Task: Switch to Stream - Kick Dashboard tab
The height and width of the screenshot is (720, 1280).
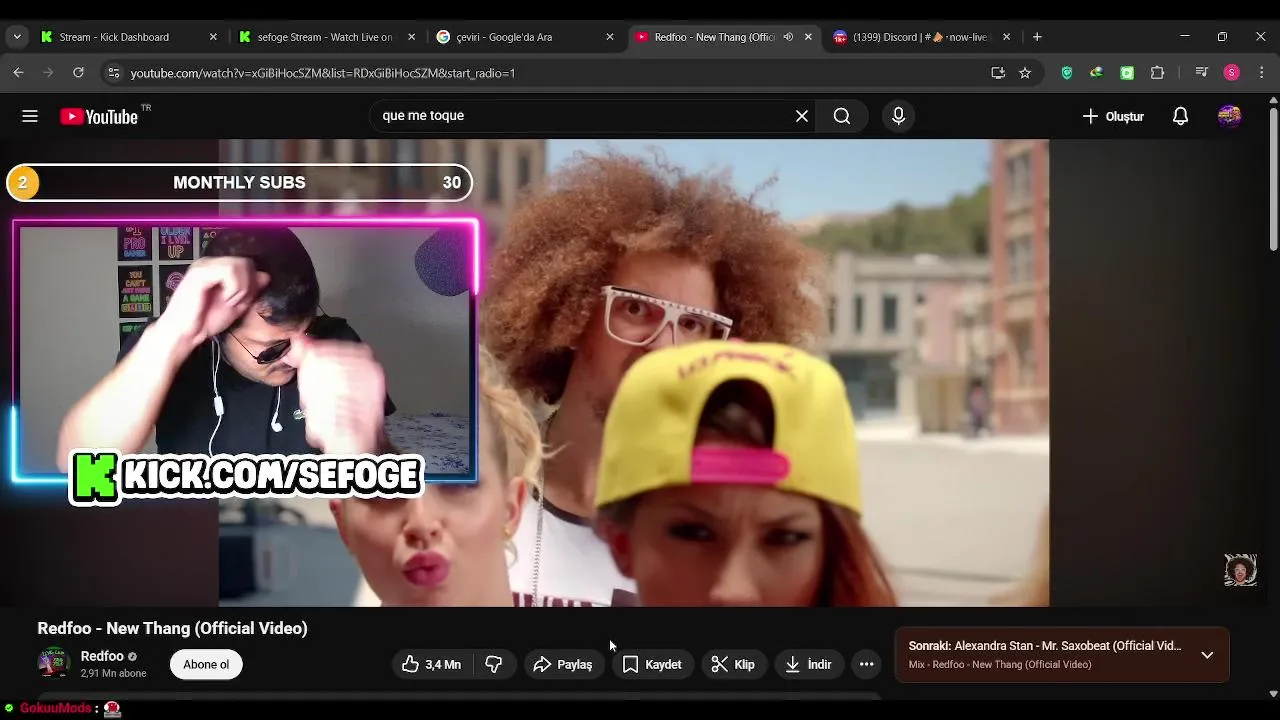Action: (128, 37)
